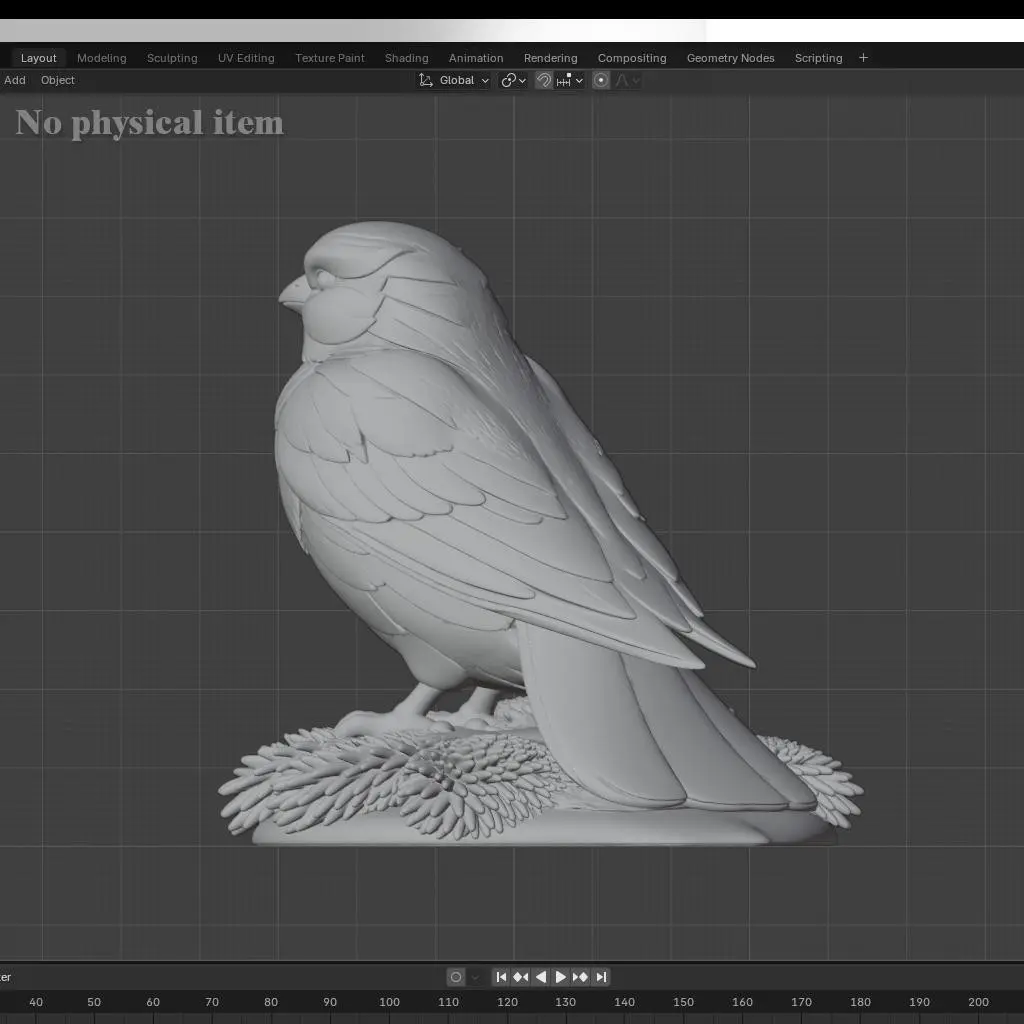Screen dimensions: 1024x1024
Task: Click frame 100 on the timeline
Action: 389,1002
